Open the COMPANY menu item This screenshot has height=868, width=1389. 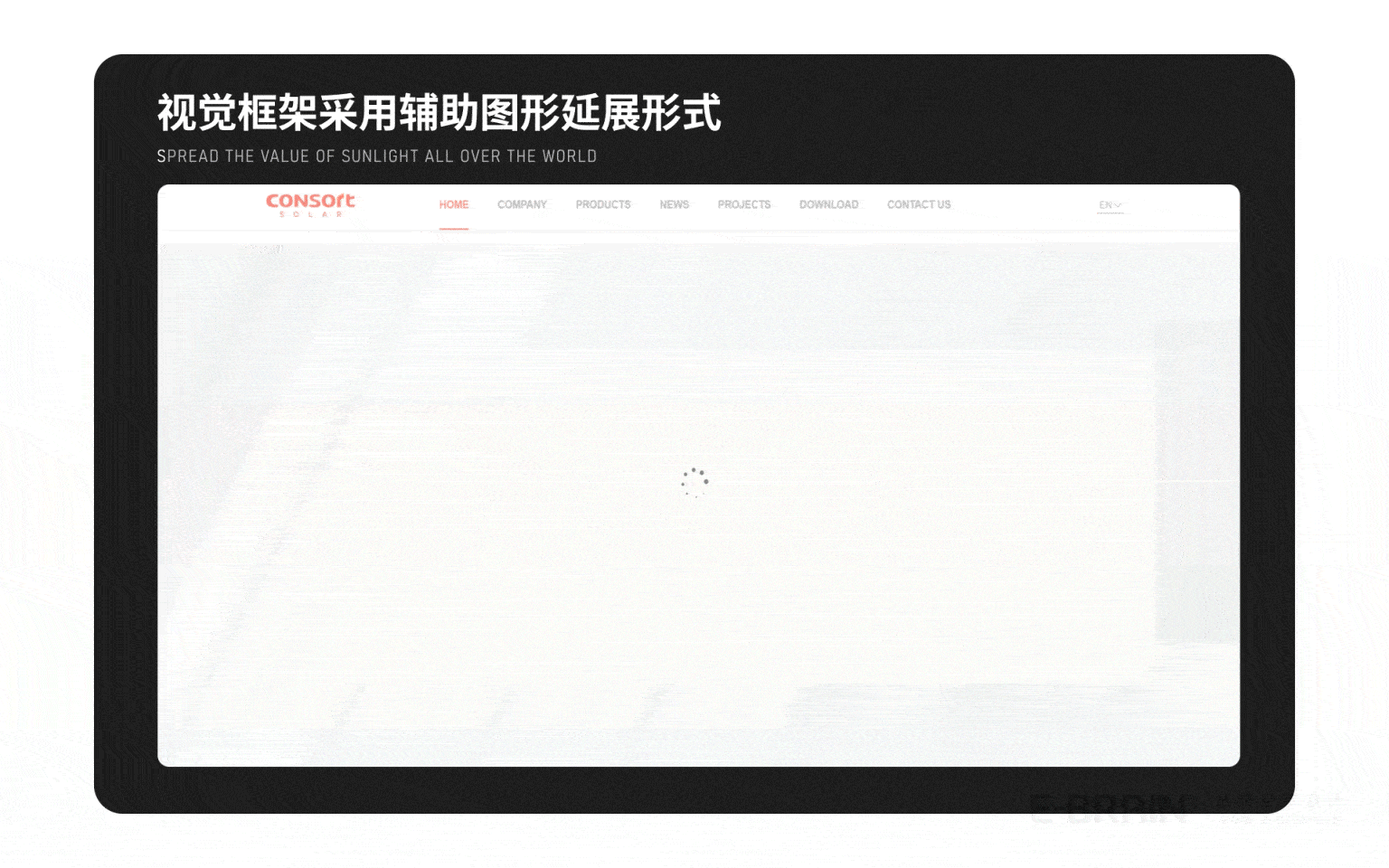coord(522,205)
